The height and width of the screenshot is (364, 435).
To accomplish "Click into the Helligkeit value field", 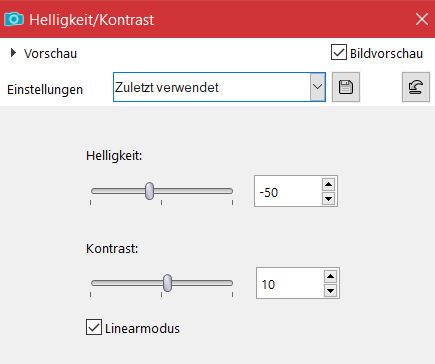I will click(x=288, y=191).
